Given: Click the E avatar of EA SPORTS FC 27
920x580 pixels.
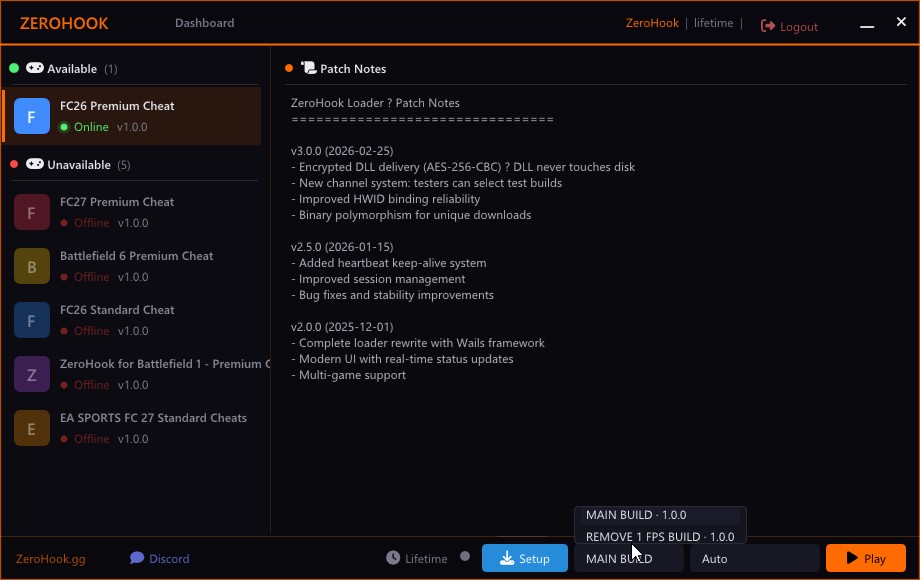Looking at the screenshot, I should (32, 428).
